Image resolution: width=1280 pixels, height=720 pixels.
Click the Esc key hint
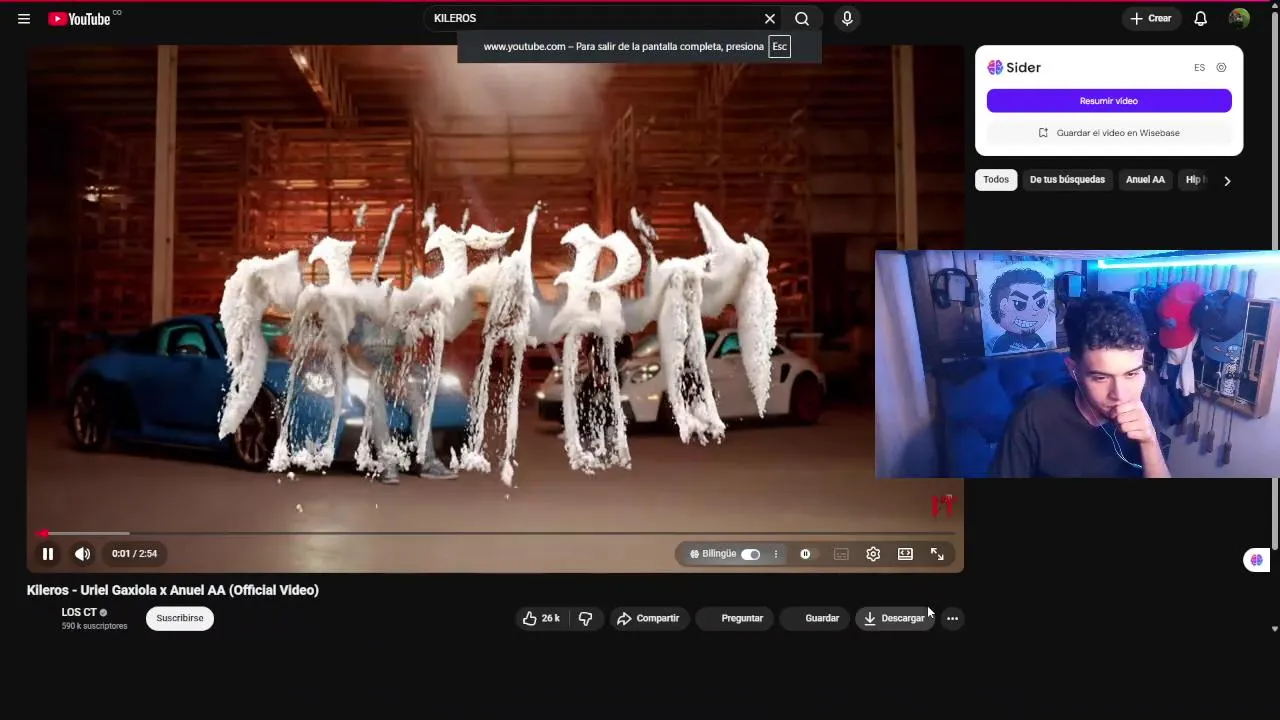click(x=779, y=46)
